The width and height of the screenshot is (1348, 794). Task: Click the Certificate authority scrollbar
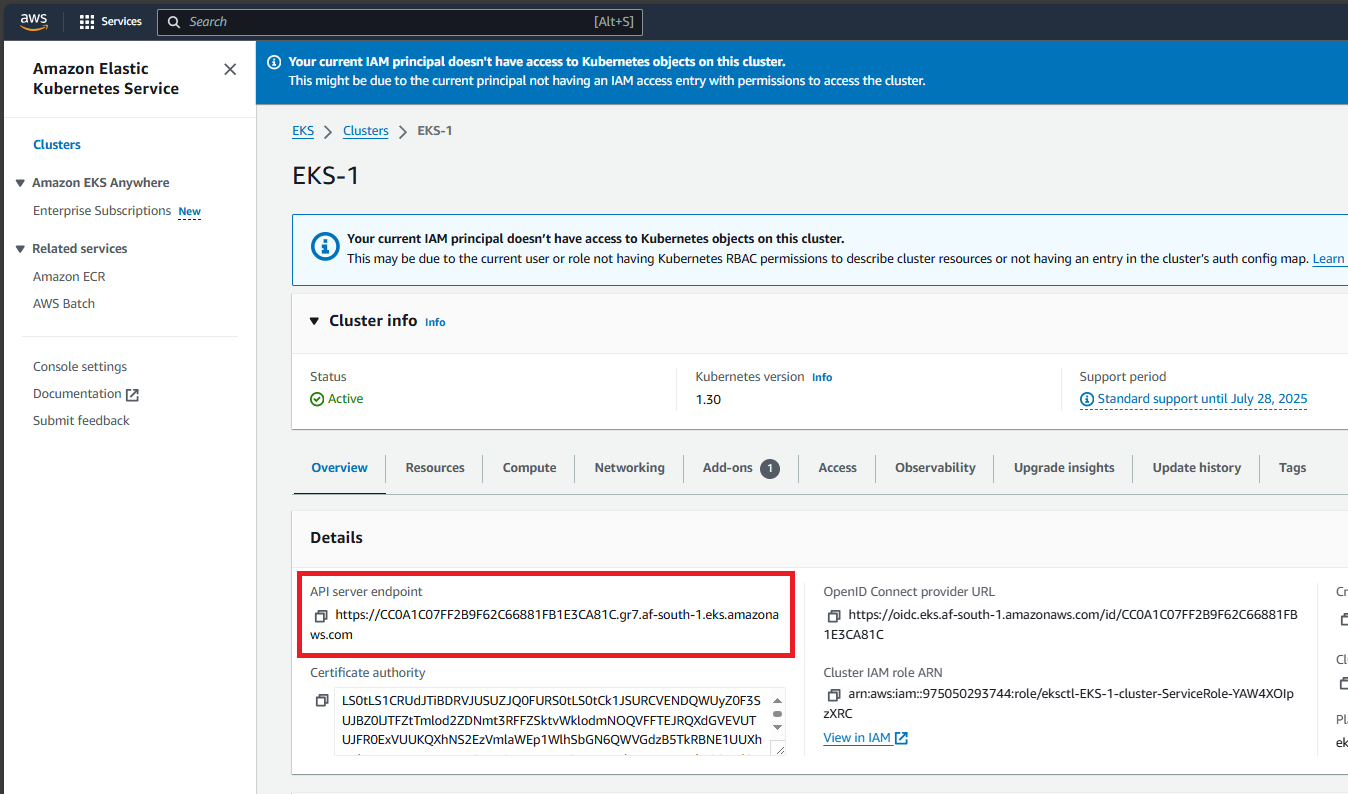pos(777,713)
